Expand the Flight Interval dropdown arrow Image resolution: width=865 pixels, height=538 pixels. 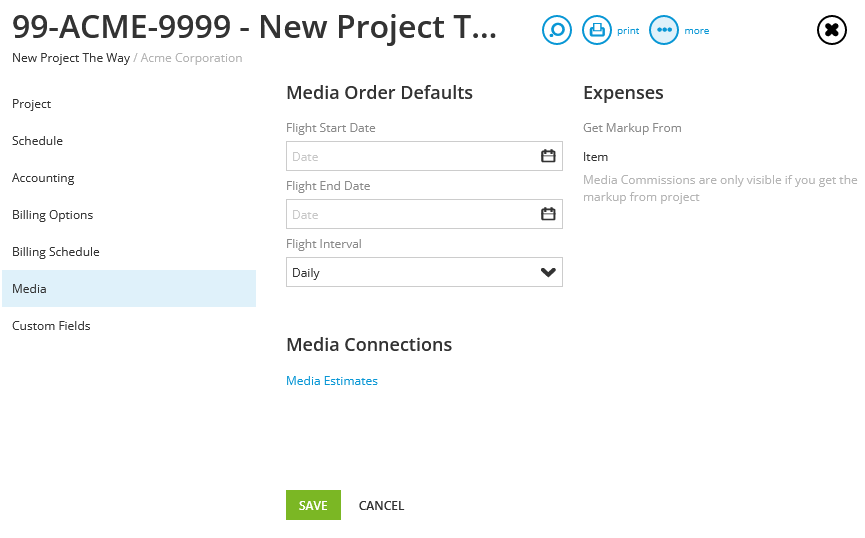[x=548, y=272]
